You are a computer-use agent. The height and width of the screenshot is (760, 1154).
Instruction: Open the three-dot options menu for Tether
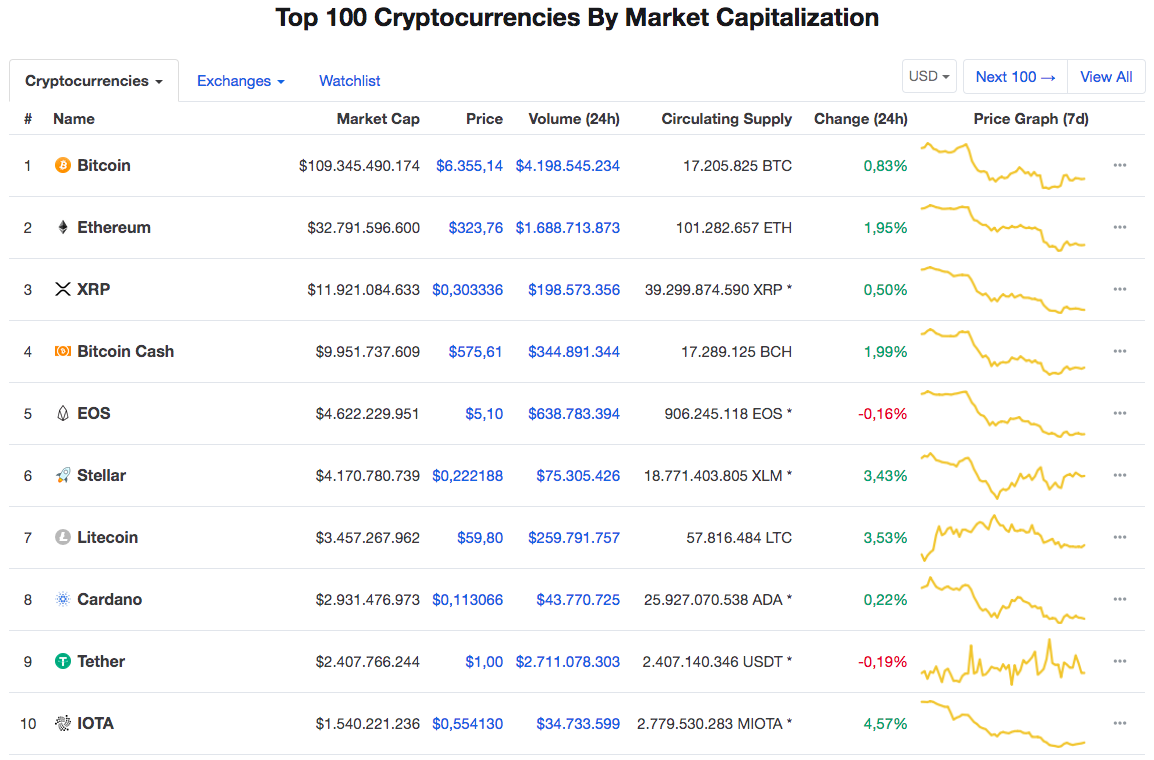(x=1119, y=661)
